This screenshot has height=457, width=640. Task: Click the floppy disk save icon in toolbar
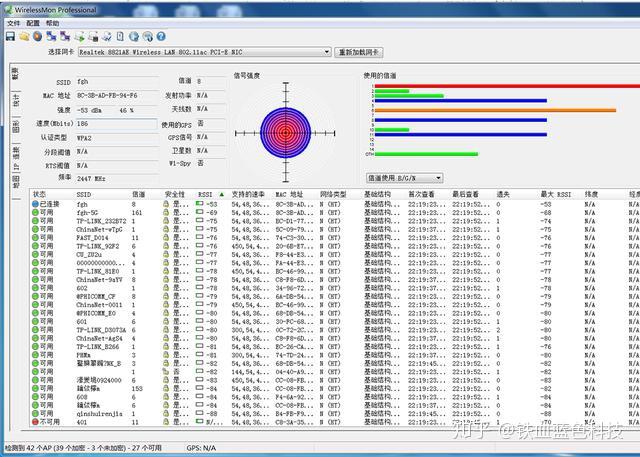[x=11, y=36]
